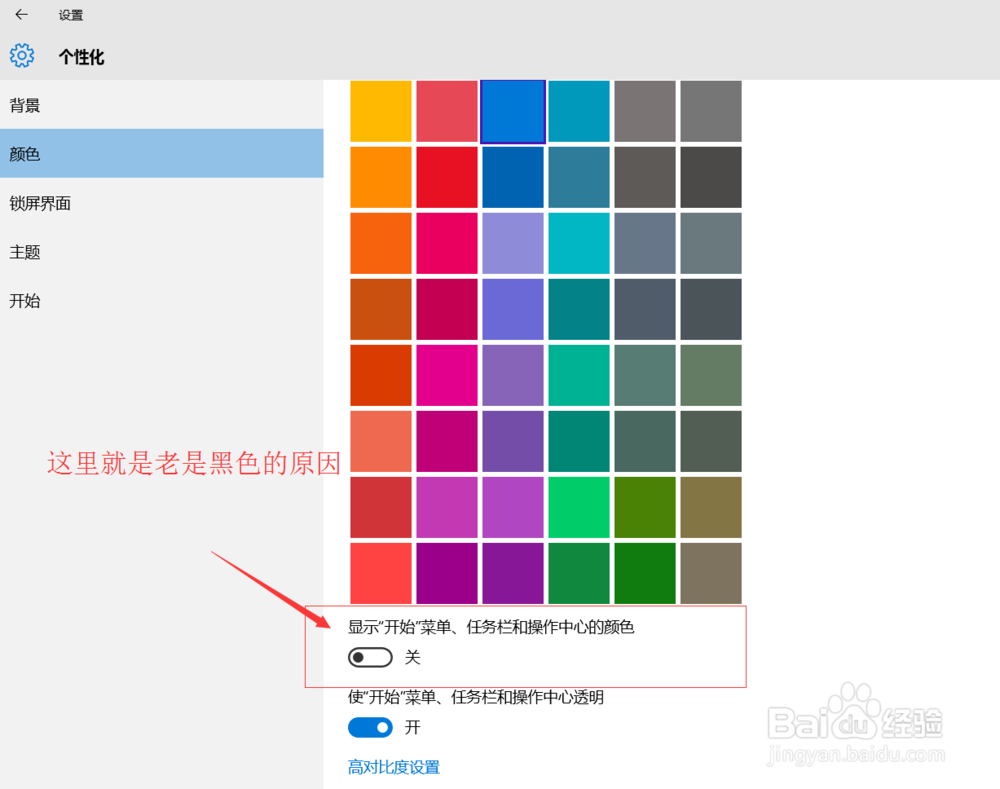Image resolution: width=1000 pixels, height=789 pixels.
Task: Enable the Start menu accent color toggle
Action: 369,657
